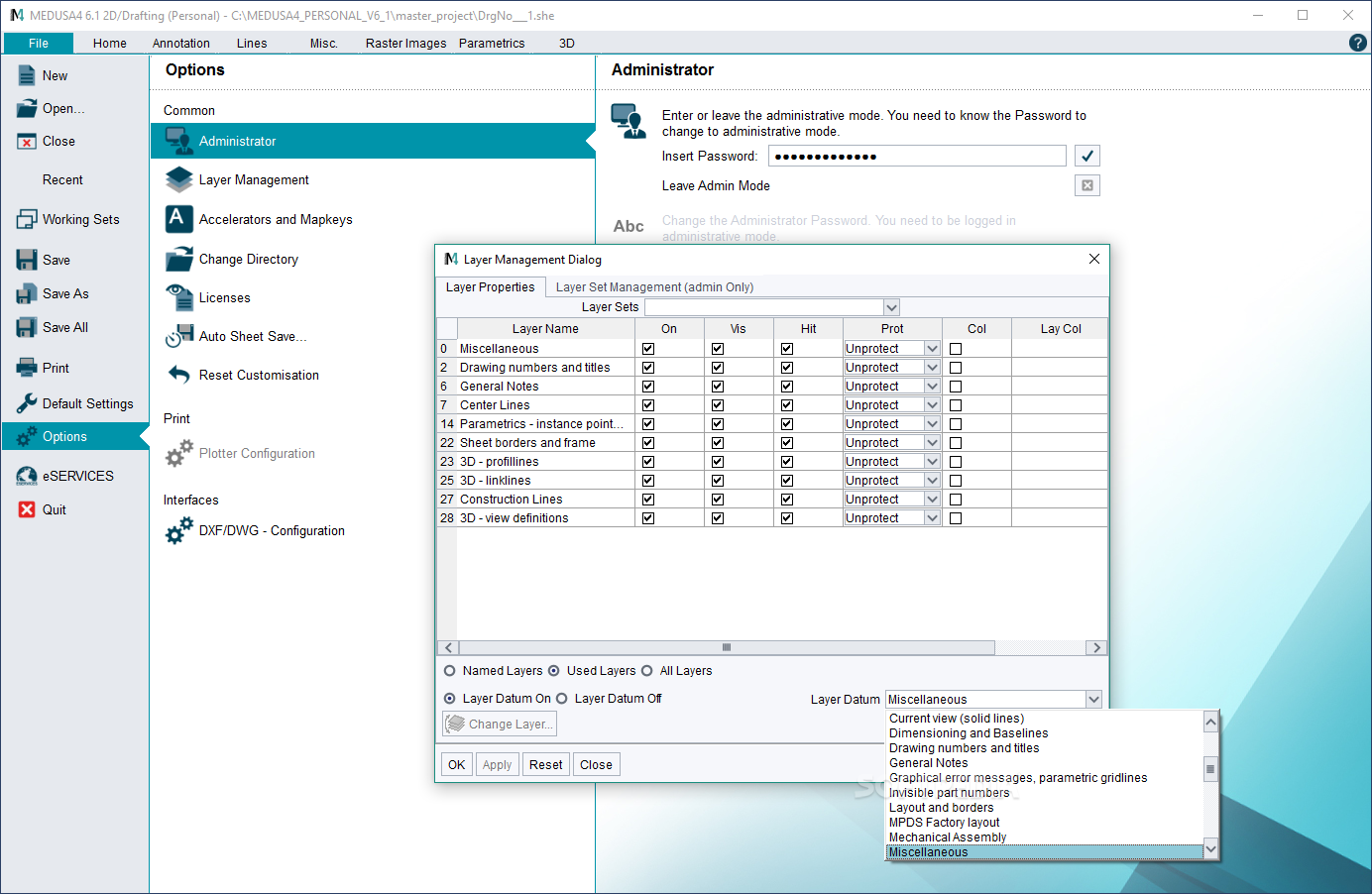
Task: Click the datum list scroll down arrow
Action: pos(1210,849)
